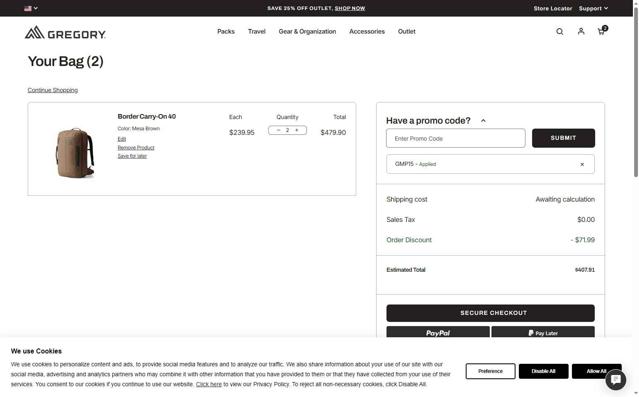The width and height of the screenshot is (639, 397).
Task: Open the Travel menu
Action: (257, 31)
